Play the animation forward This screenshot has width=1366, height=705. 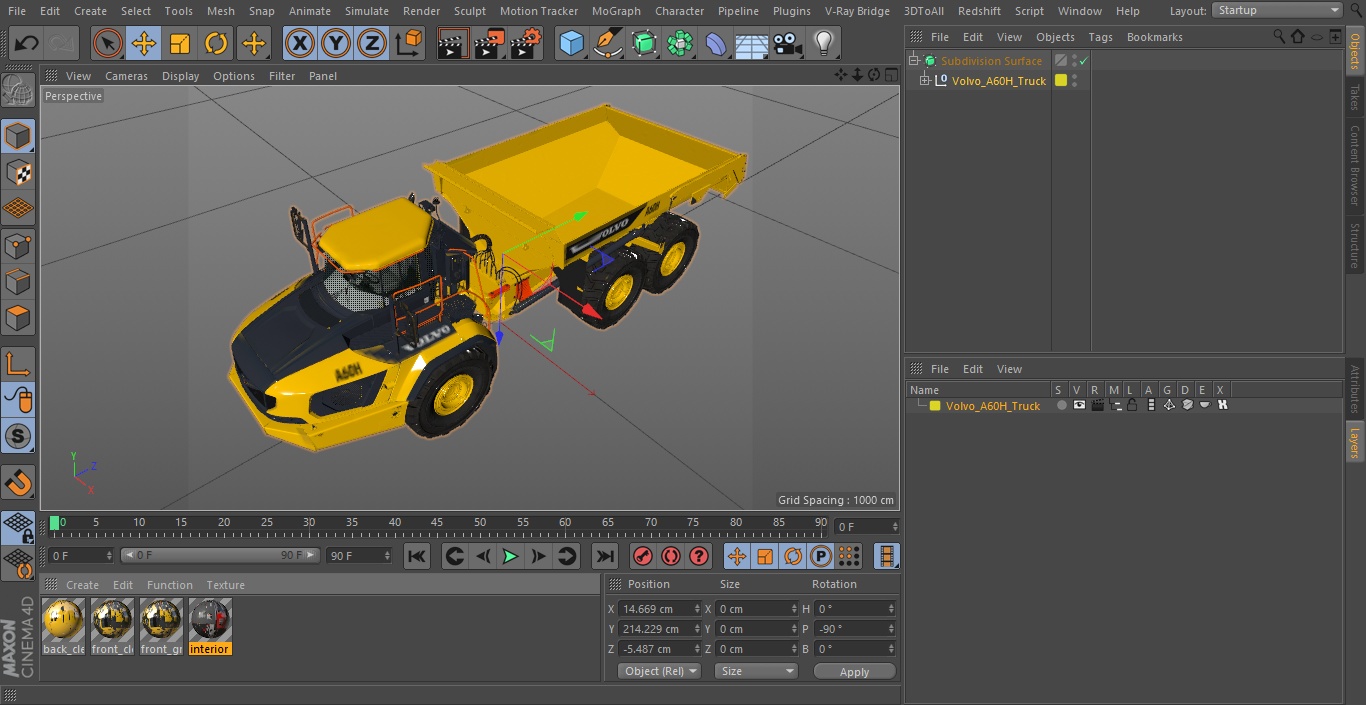[x=510, y=556]
